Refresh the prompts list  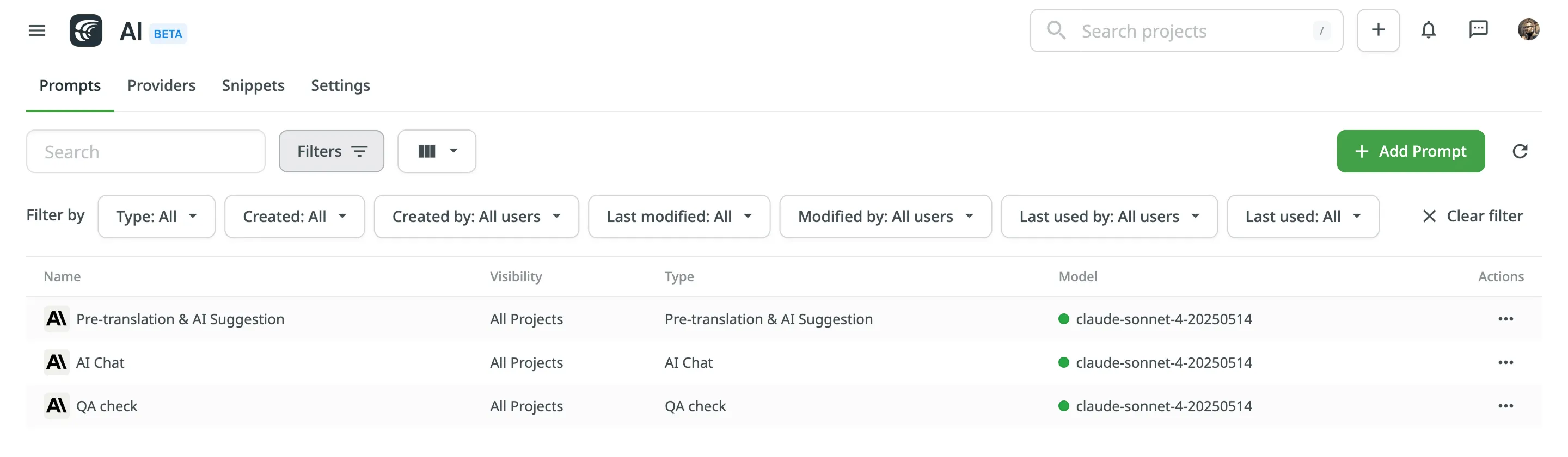point(1520,152)
